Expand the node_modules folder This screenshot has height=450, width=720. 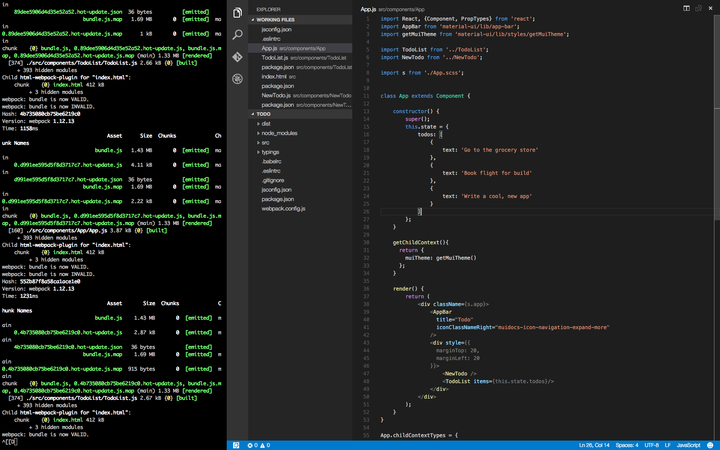point(279,133)
